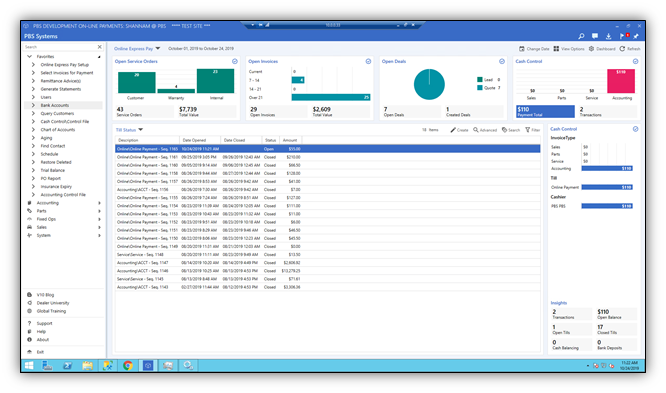This screenshot has width=666, height=393.
Task: Open Online Express Pay dropdown
Action: click(158, 48)
